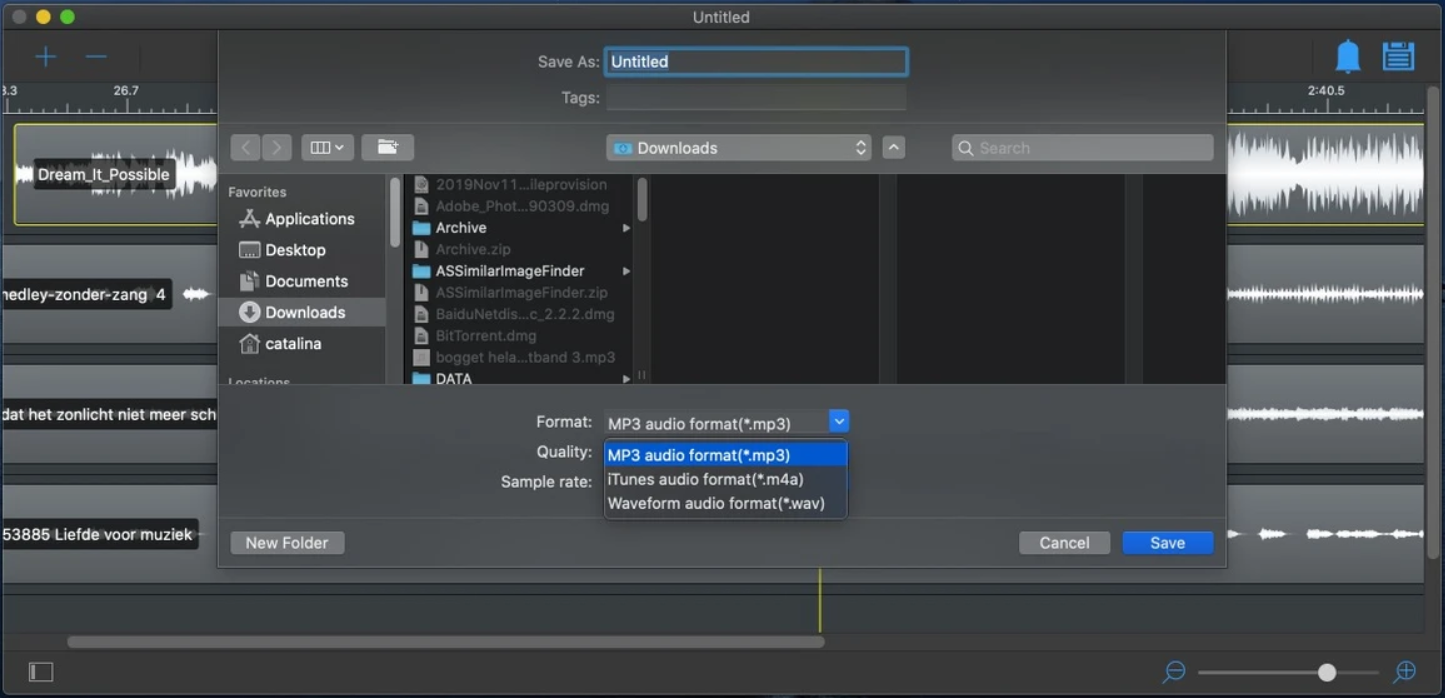This screenshot has width=1445, height=698.
Task: Click the Save button
Action: [1167, 542]
